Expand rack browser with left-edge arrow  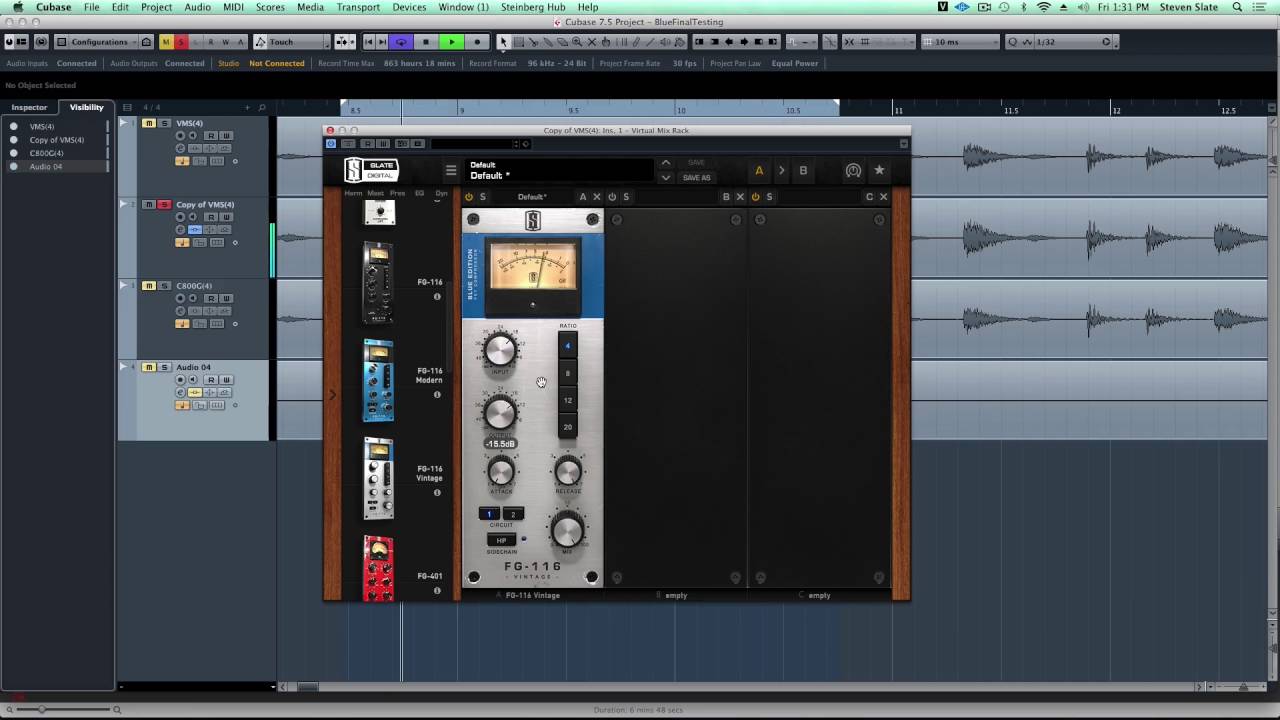point(333,394)
